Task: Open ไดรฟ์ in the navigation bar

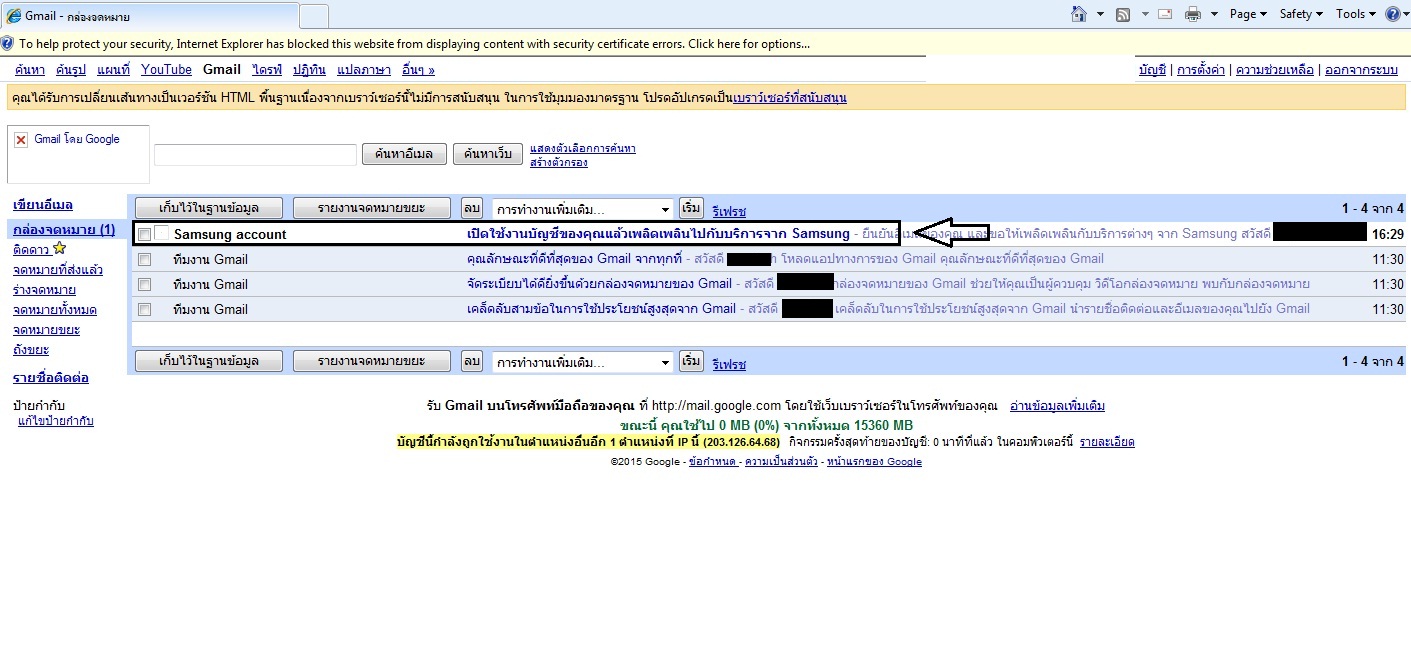Action: pos(267,70)
